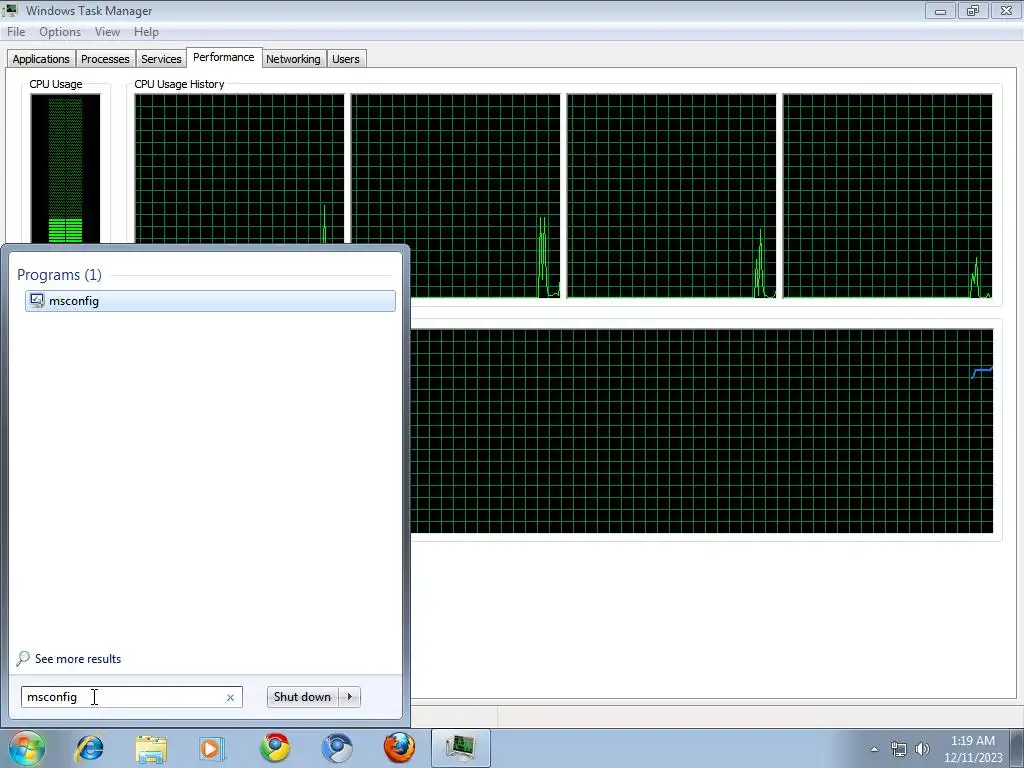Close the Task Manager window
This screenshot has height=768, width=1024.
tap(1006, 10)
